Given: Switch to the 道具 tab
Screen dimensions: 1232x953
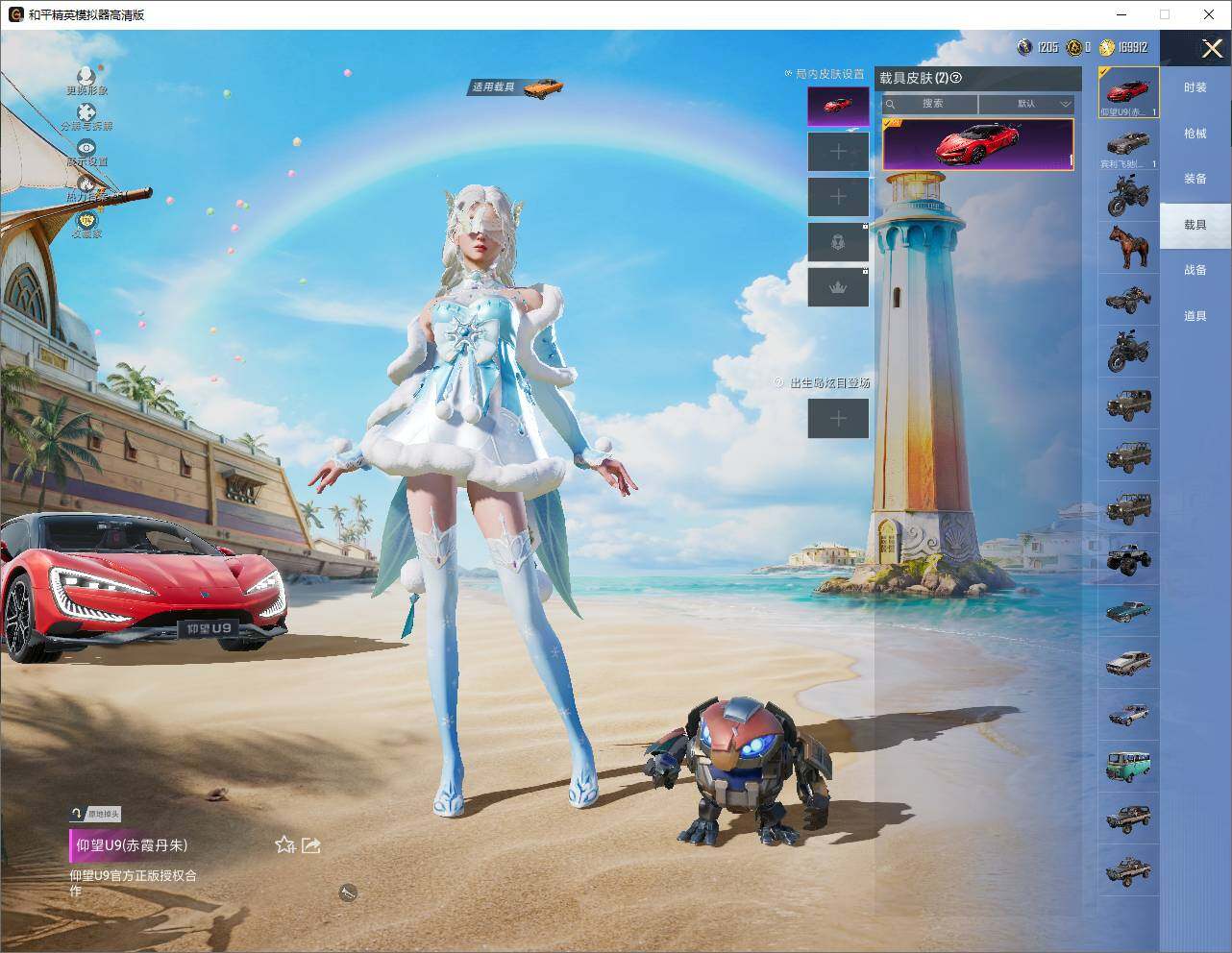Looking at the screenshot, I should (x=1195, y=316).
